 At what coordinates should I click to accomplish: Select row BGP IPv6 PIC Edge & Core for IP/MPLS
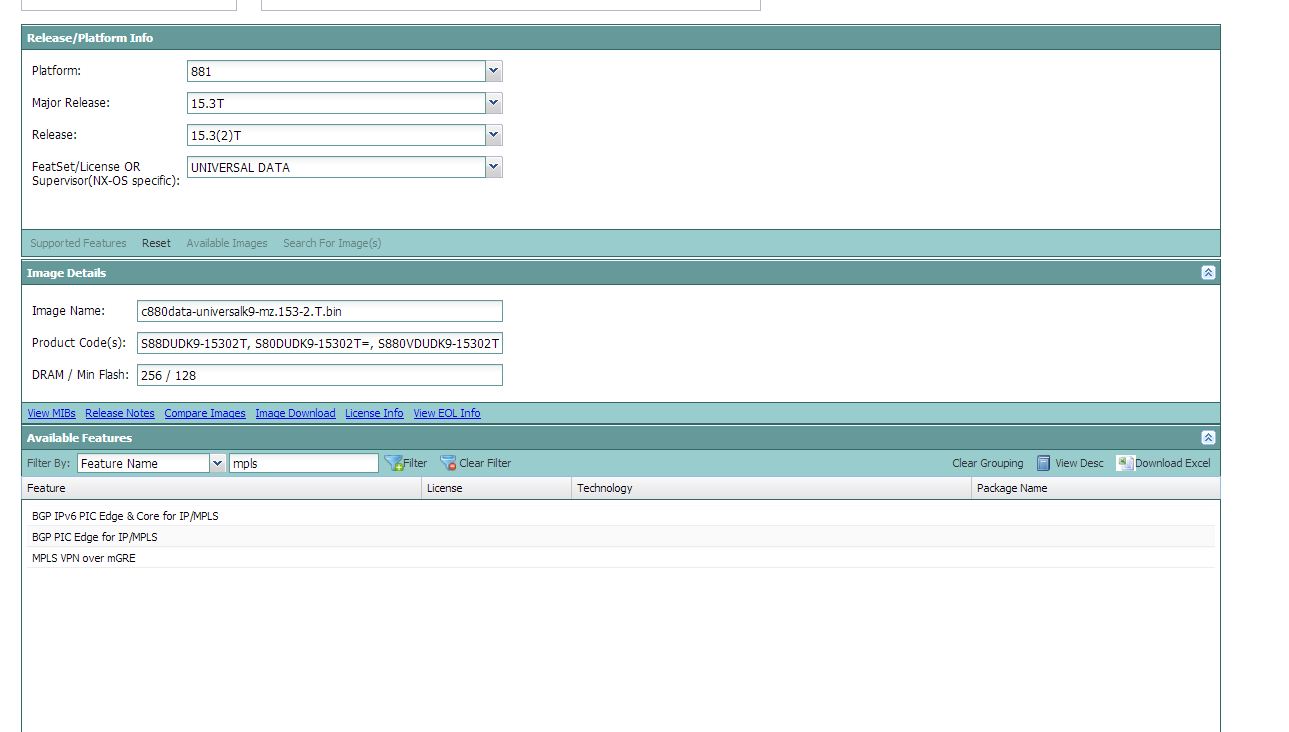click(x=623, y=516)
